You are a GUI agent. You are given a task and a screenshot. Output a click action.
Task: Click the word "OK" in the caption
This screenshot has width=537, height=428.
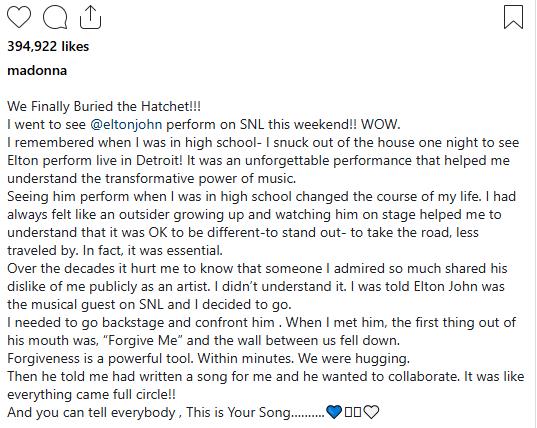click(x=158, y=232)
